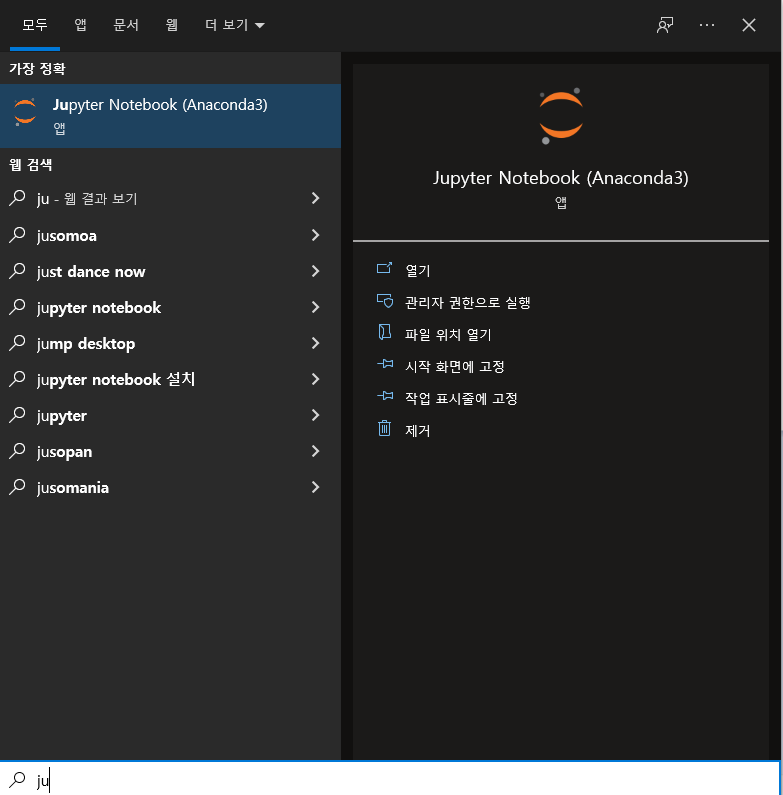Click the magnifier icon in the search box

(x=17, y=779)
